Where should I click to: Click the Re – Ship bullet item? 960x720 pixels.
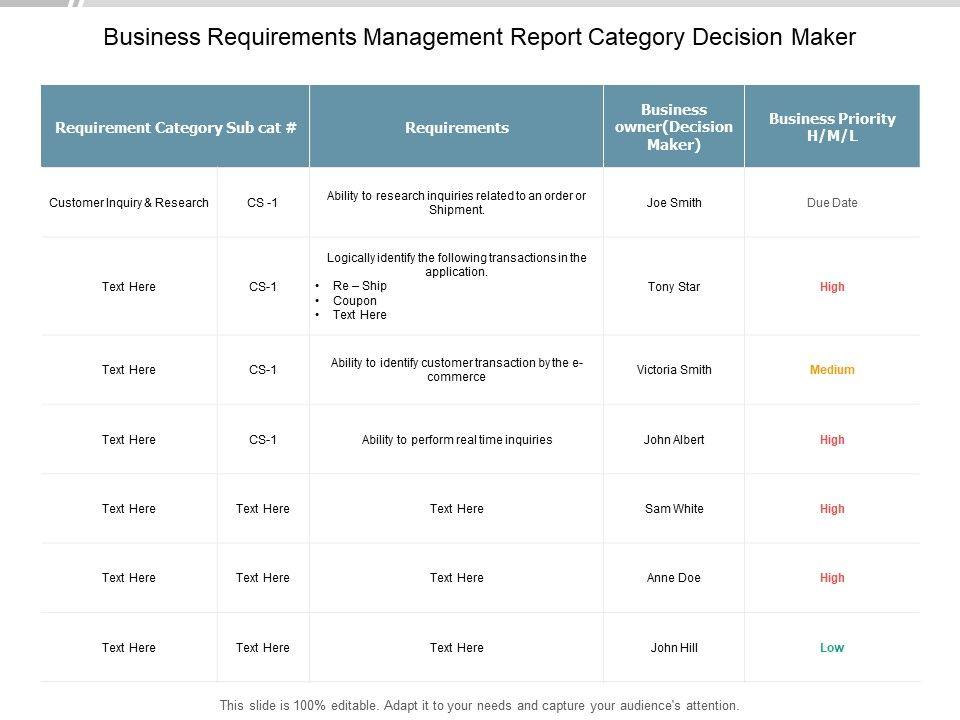(359, 286)
